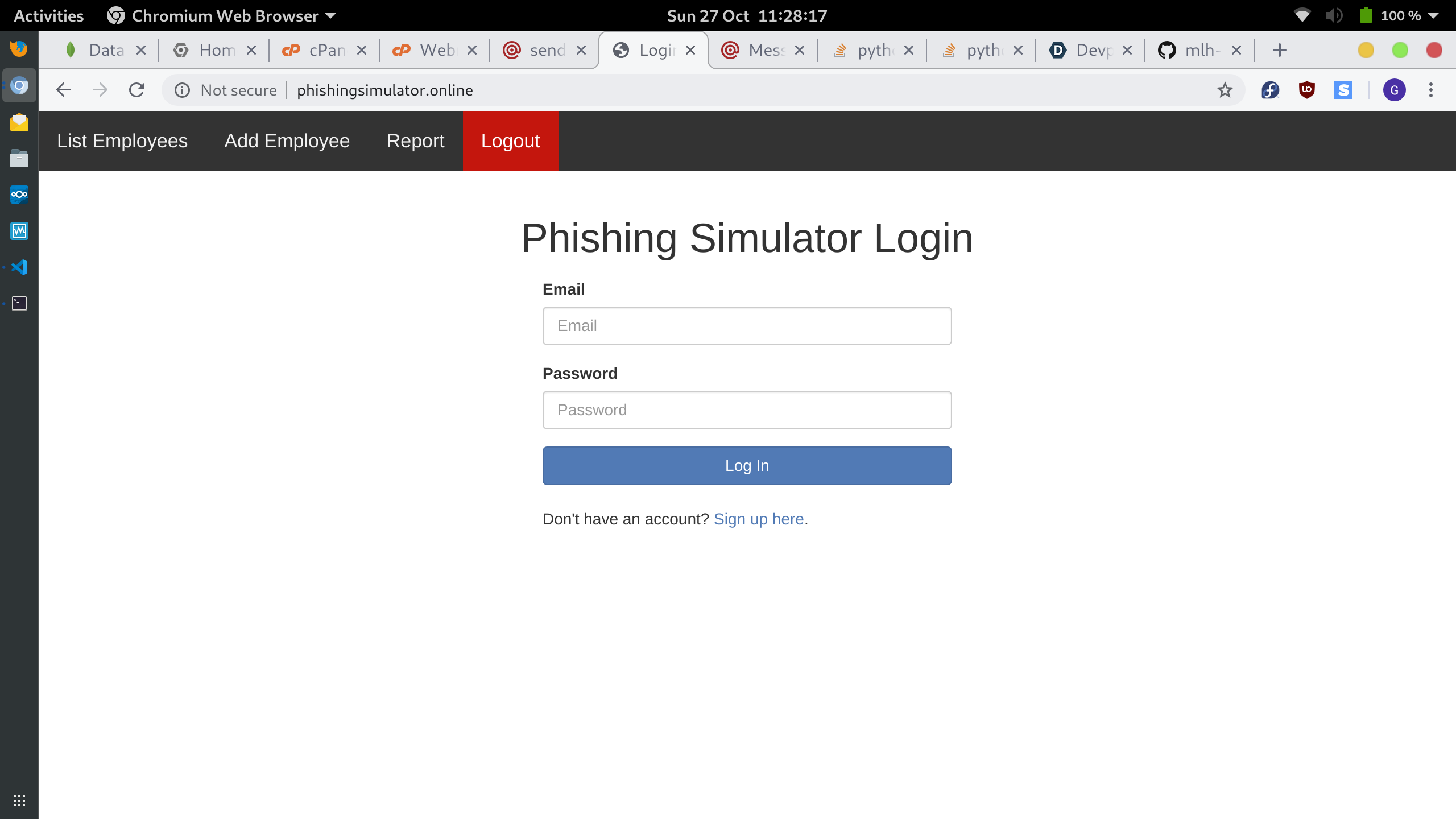Click the back navigation arrow
1456x819 pixels.
click(64, 90)
